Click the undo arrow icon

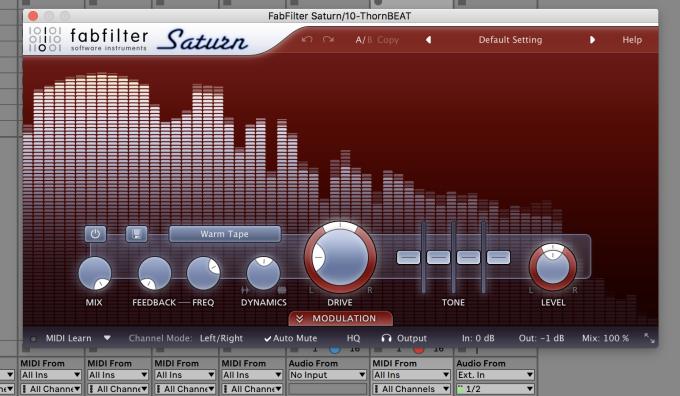point(307,39)
